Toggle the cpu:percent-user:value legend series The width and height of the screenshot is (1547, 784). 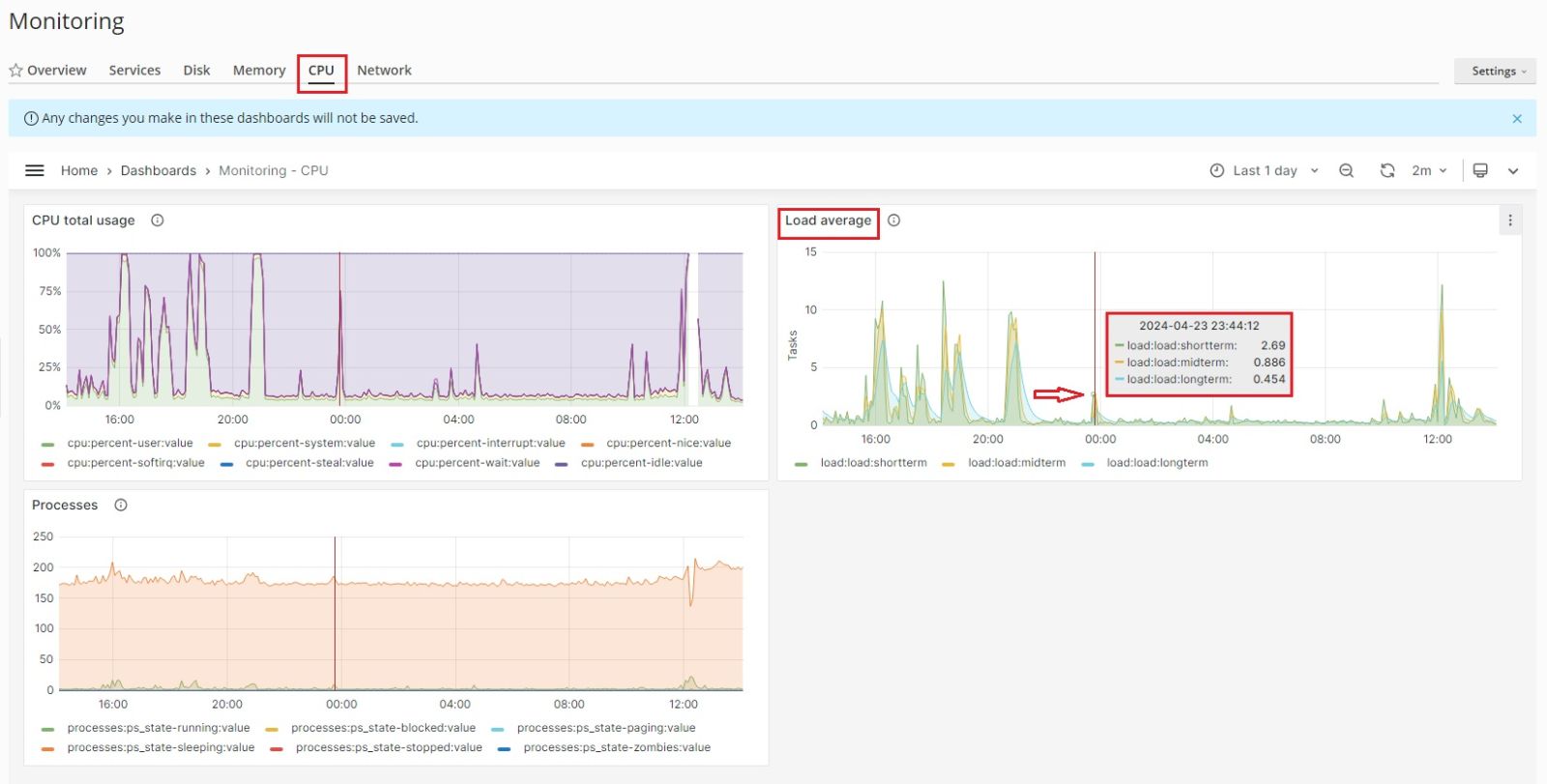click(x=130, y=443)
